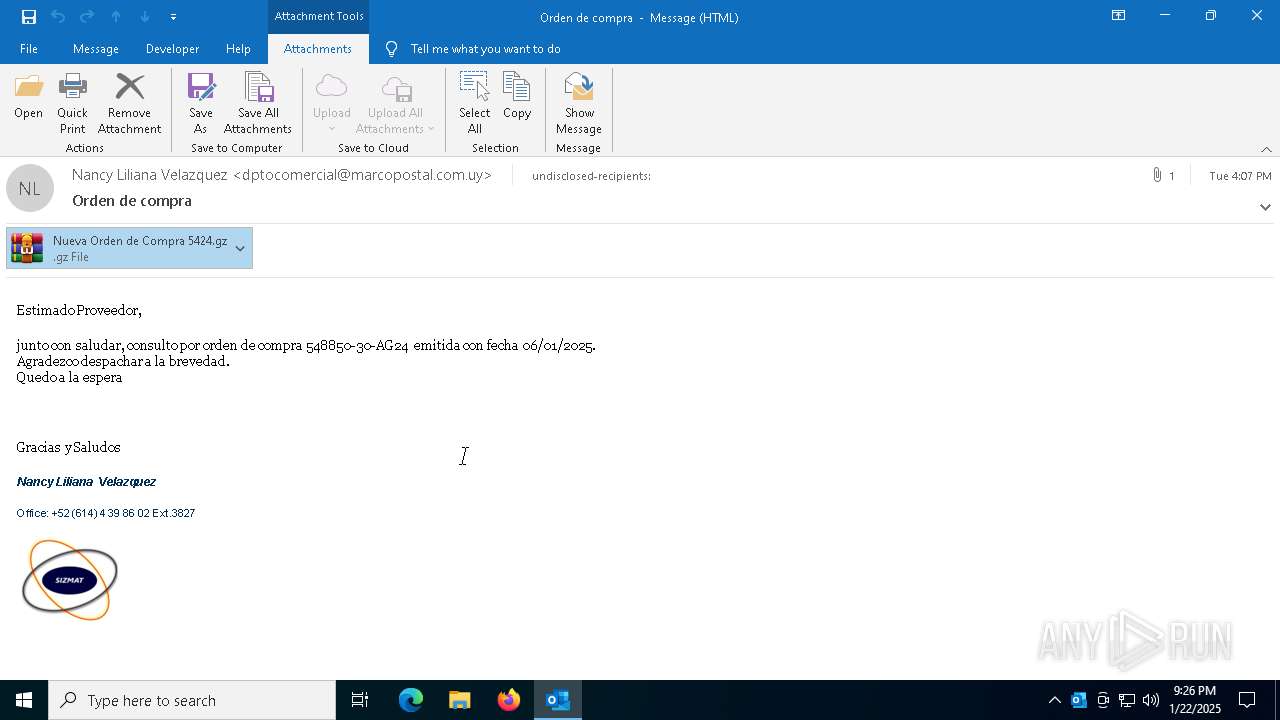Click the Save icon in the title bar

pyautogui.click(x=29, y=17)
